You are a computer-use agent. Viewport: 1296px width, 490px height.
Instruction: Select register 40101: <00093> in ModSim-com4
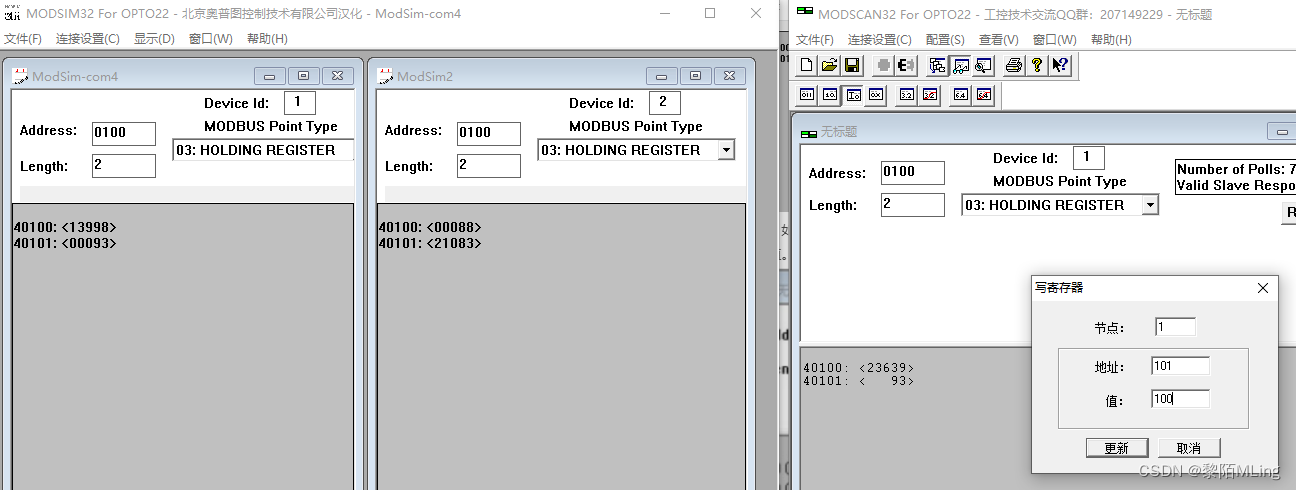point(65,243)
